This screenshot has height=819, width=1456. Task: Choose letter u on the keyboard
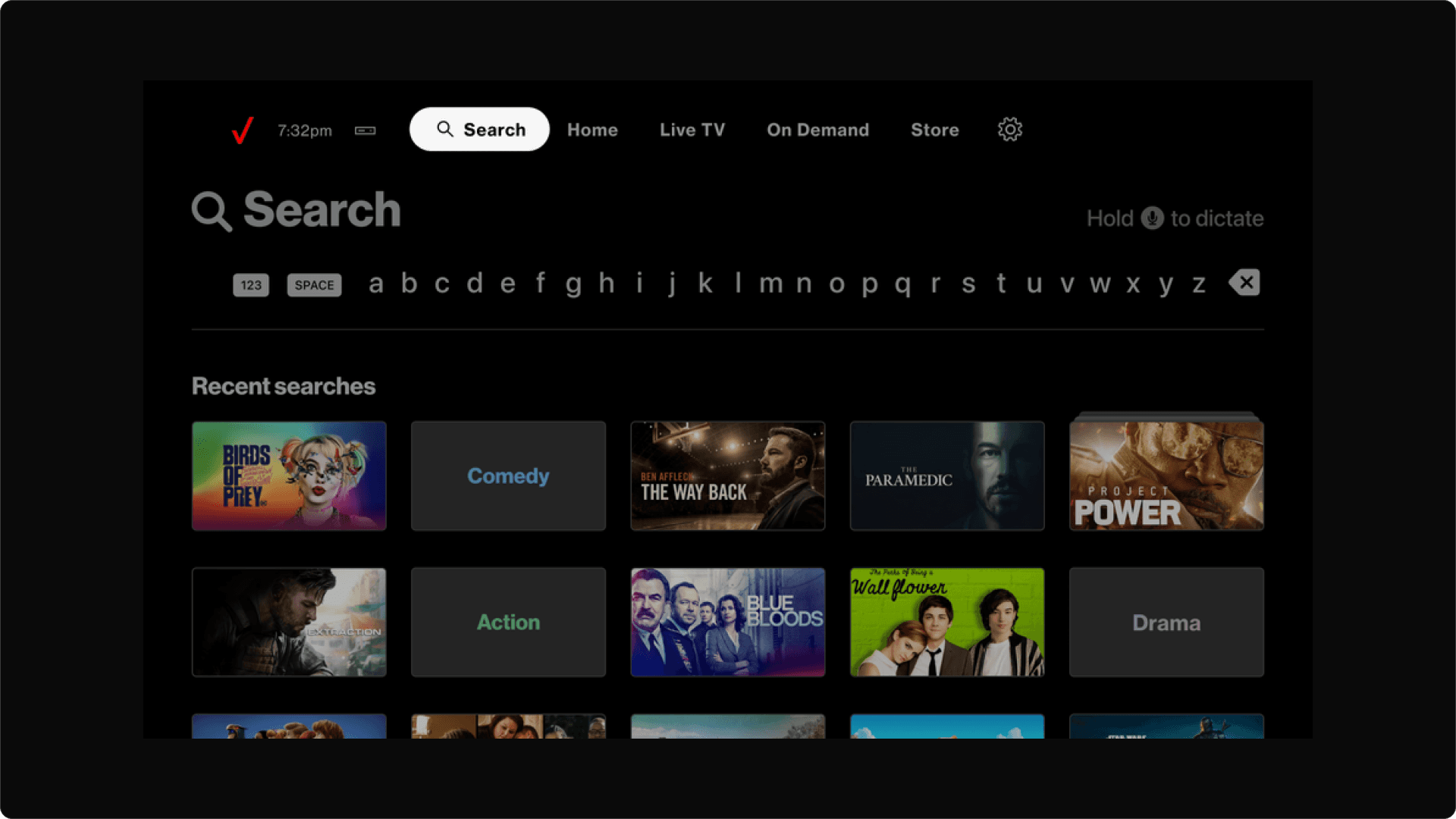[x=1034, y=284]
